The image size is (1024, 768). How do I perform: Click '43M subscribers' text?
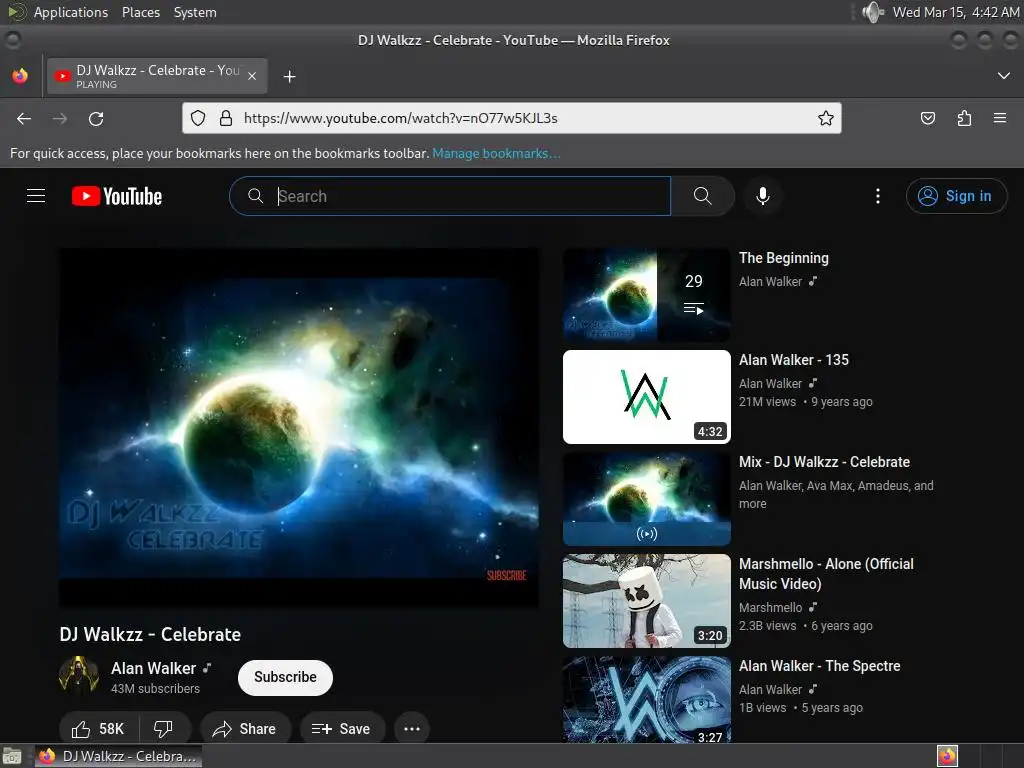pyautogui.click(x=155, y=688)
